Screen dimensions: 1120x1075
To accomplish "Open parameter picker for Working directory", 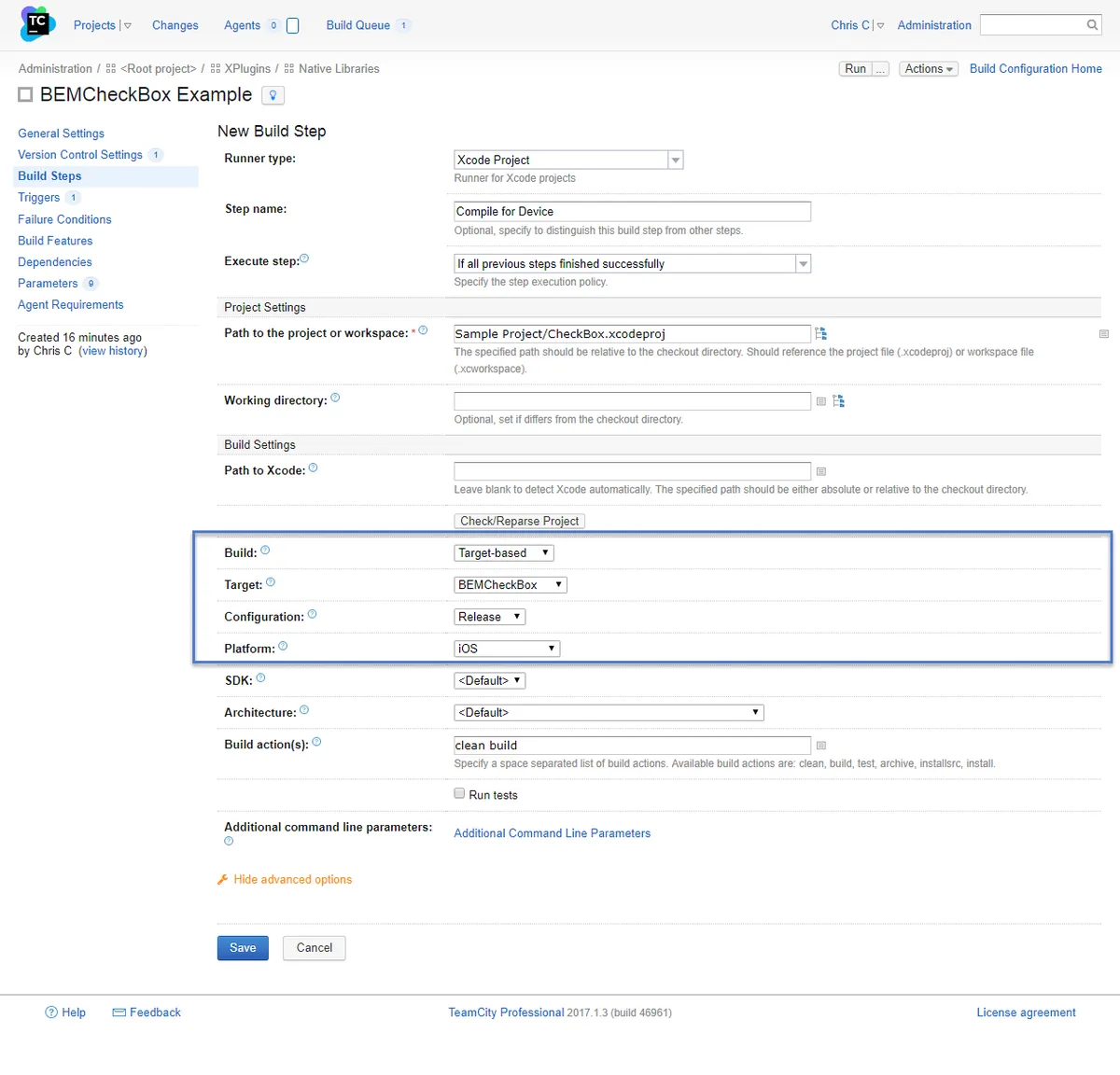I will 821,401.
